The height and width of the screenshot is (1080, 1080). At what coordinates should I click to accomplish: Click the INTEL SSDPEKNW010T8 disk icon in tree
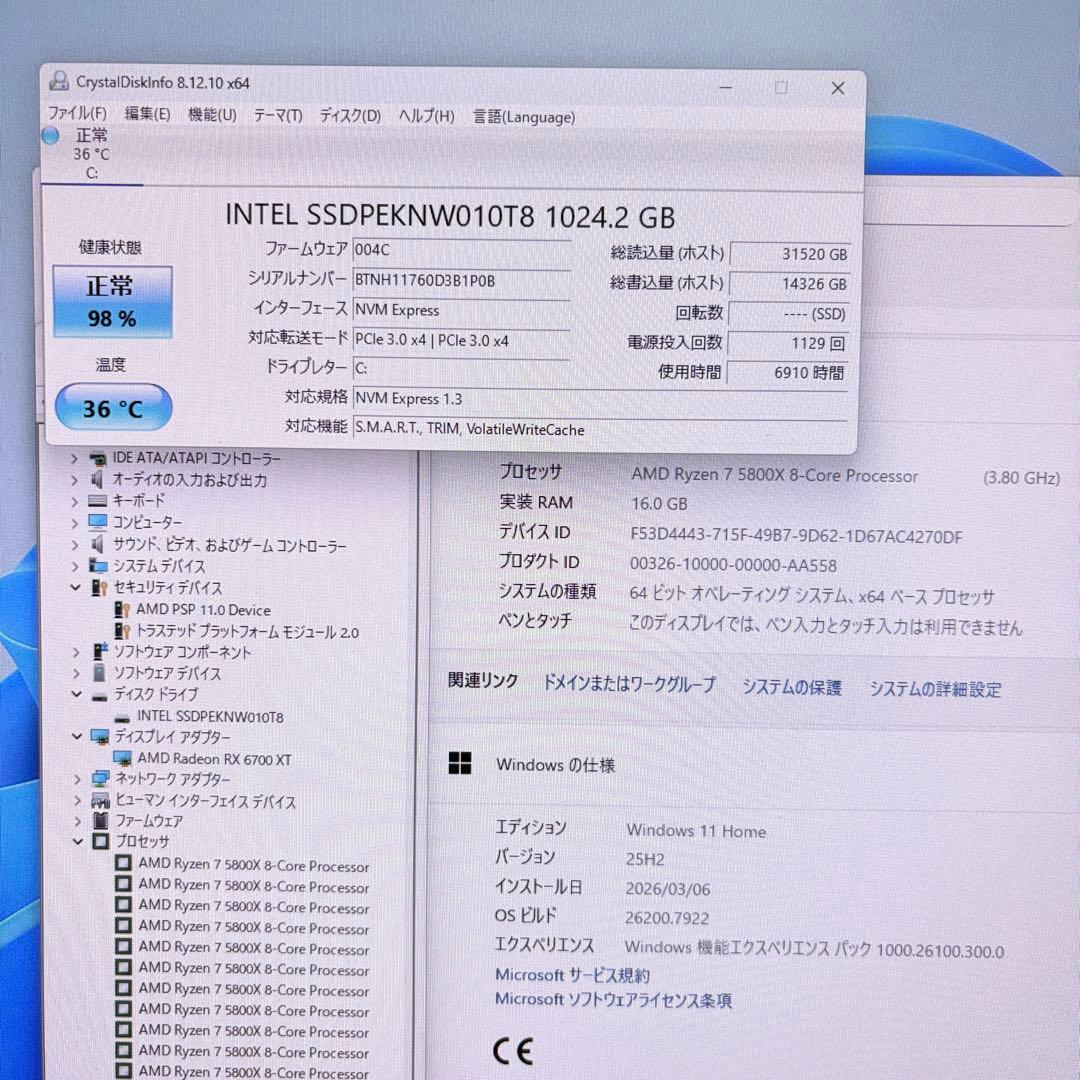[x=123, y=718]
